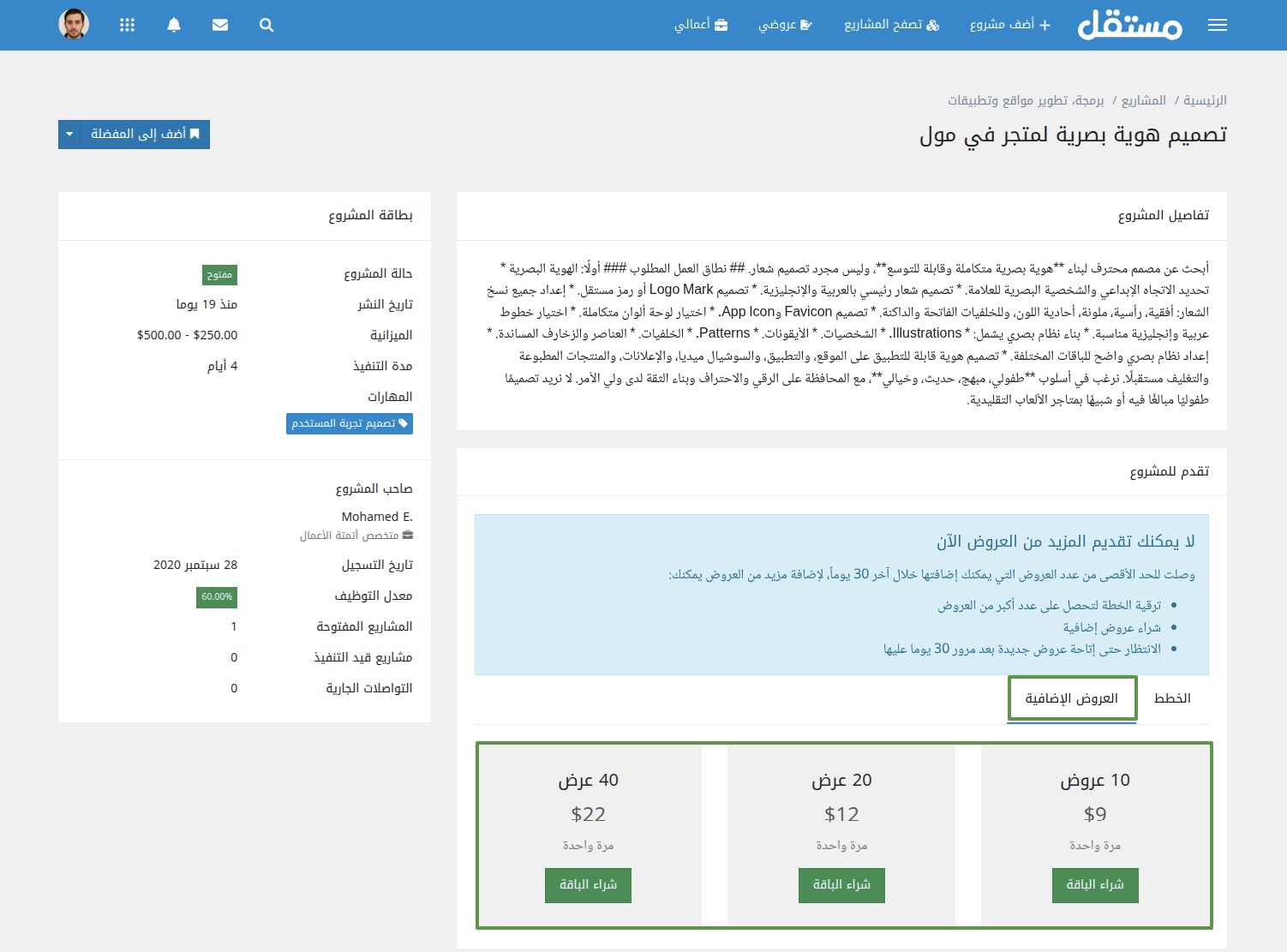The height and width of the screenshot is (952, 1287).
Task: Click the أضف مشروع plus item
Action: (1010, 25)
